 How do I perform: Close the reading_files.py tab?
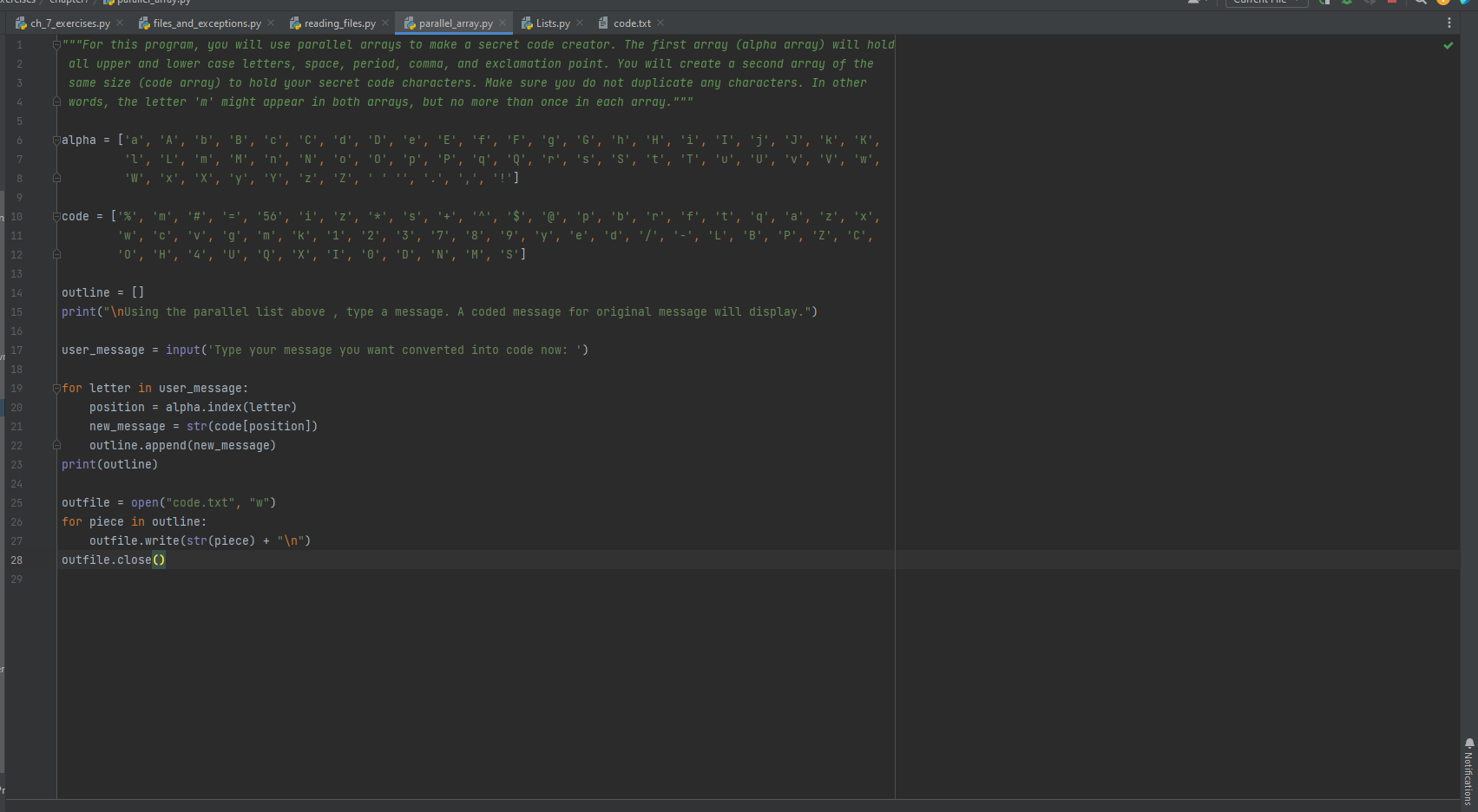[x=384, y=23]
